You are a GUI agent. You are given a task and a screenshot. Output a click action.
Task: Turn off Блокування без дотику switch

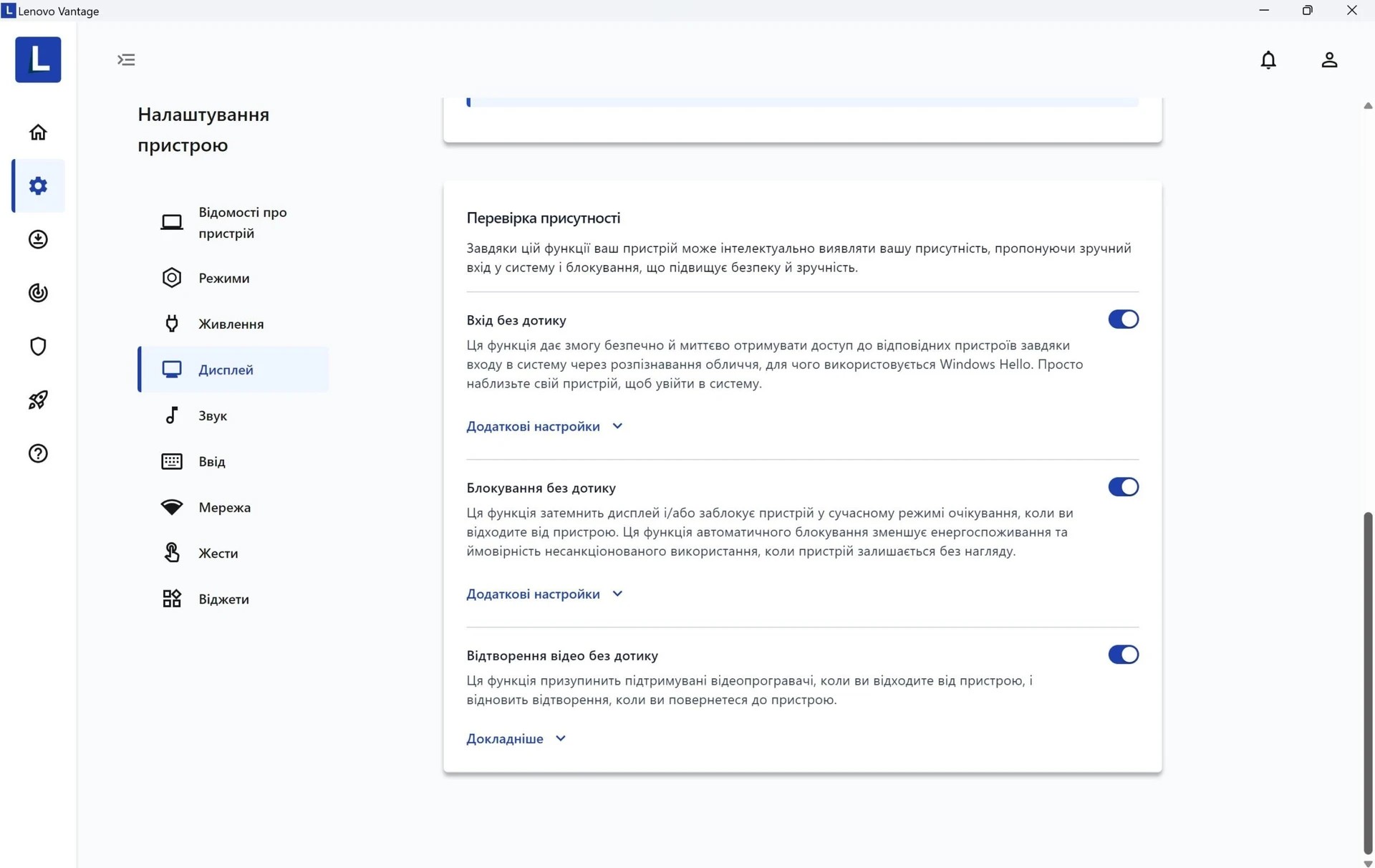coord(1122,487)
